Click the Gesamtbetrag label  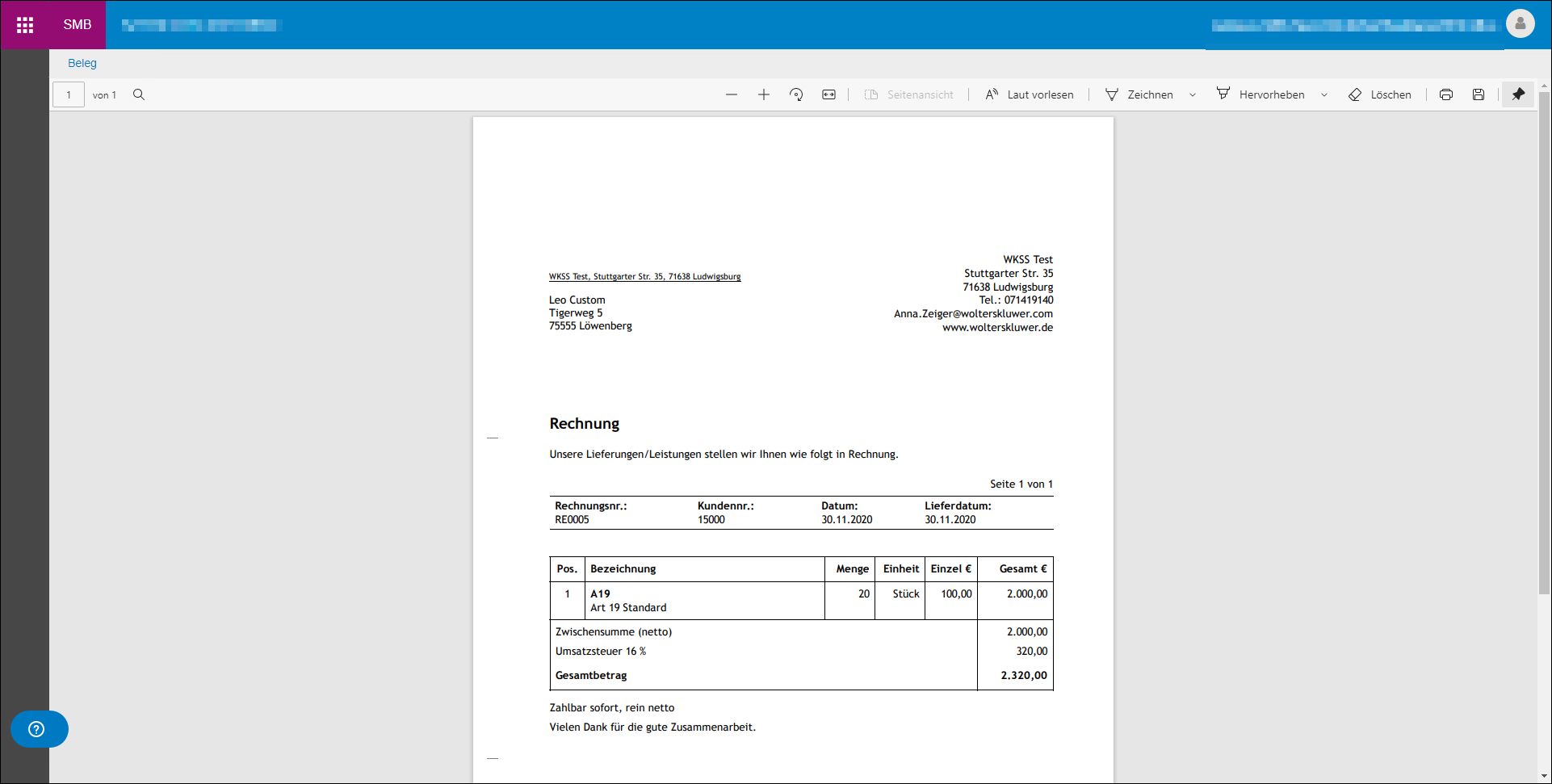[x=591, y=676]
